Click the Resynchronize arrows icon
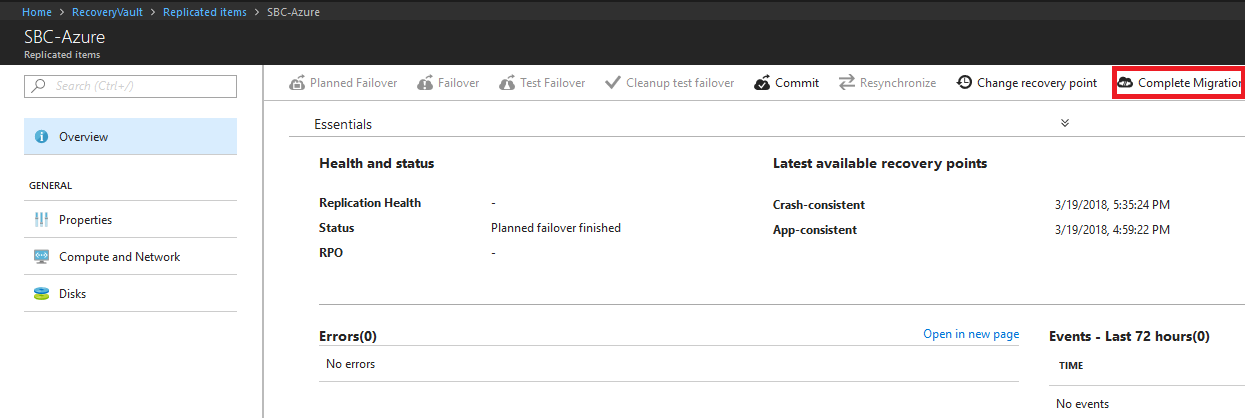Screen dimensions: 1245x418 pyautogui.click(x=847, y=83)
